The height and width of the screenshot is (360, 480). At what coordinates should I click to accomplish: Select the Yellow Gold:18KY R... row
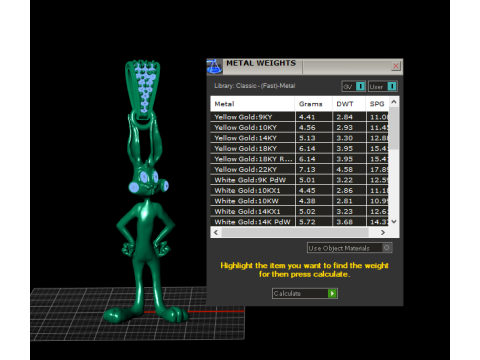click(x=300, y=159)
